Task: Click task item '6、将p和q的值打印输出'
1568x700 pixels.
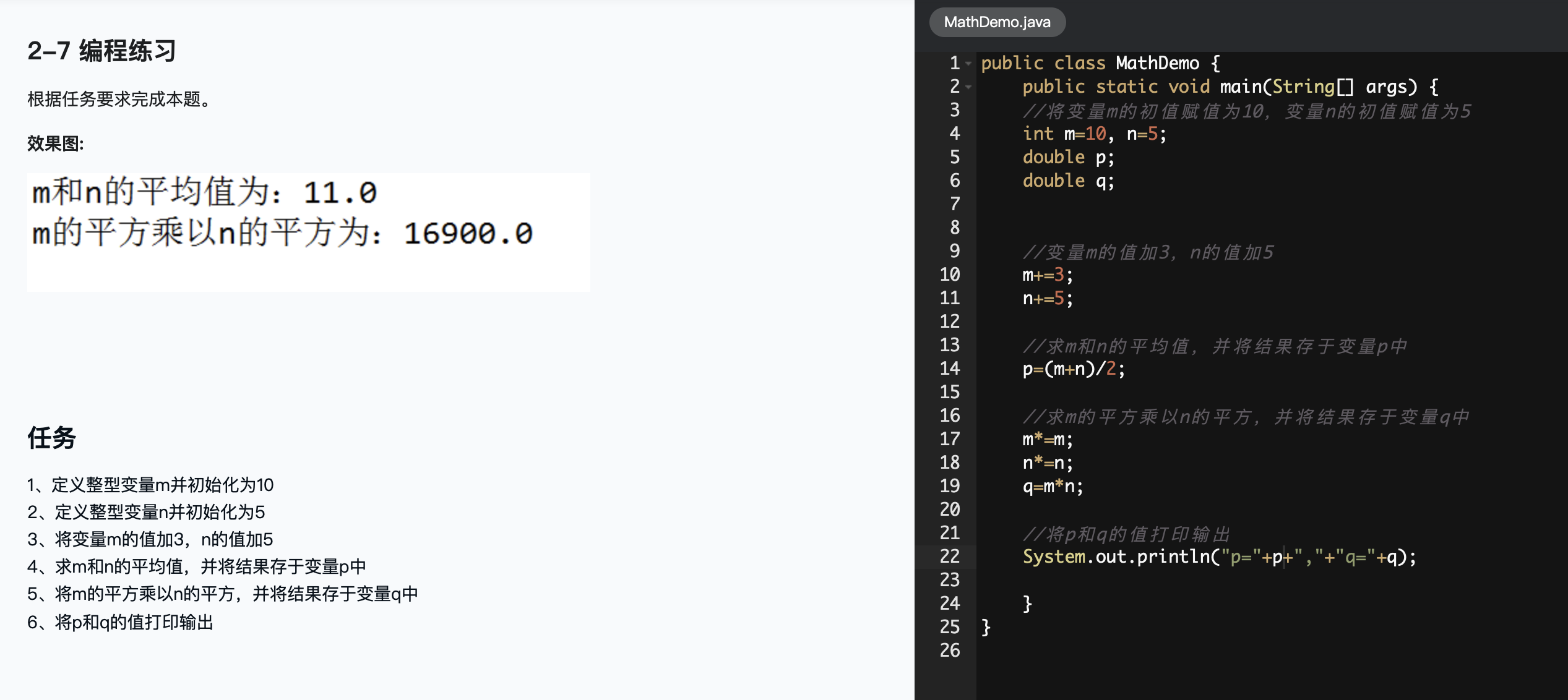Action: (x=121, y=621)
